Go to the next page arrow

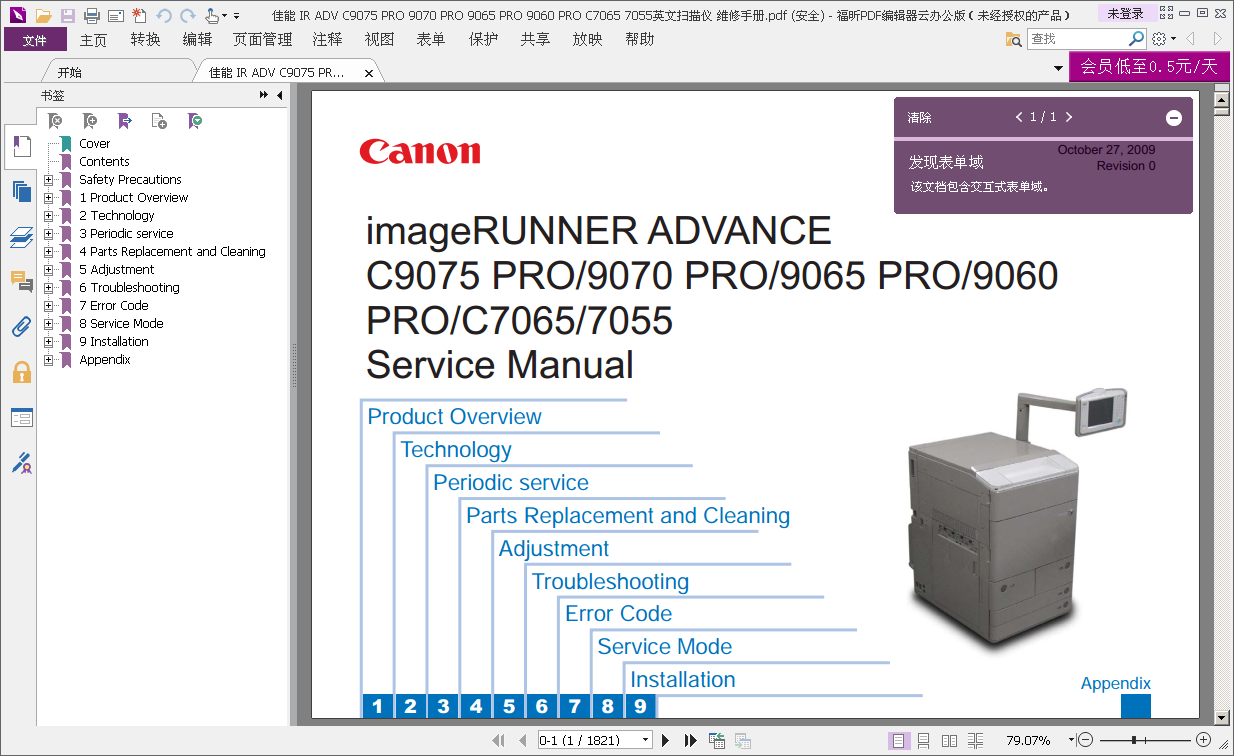pos(665,740)
